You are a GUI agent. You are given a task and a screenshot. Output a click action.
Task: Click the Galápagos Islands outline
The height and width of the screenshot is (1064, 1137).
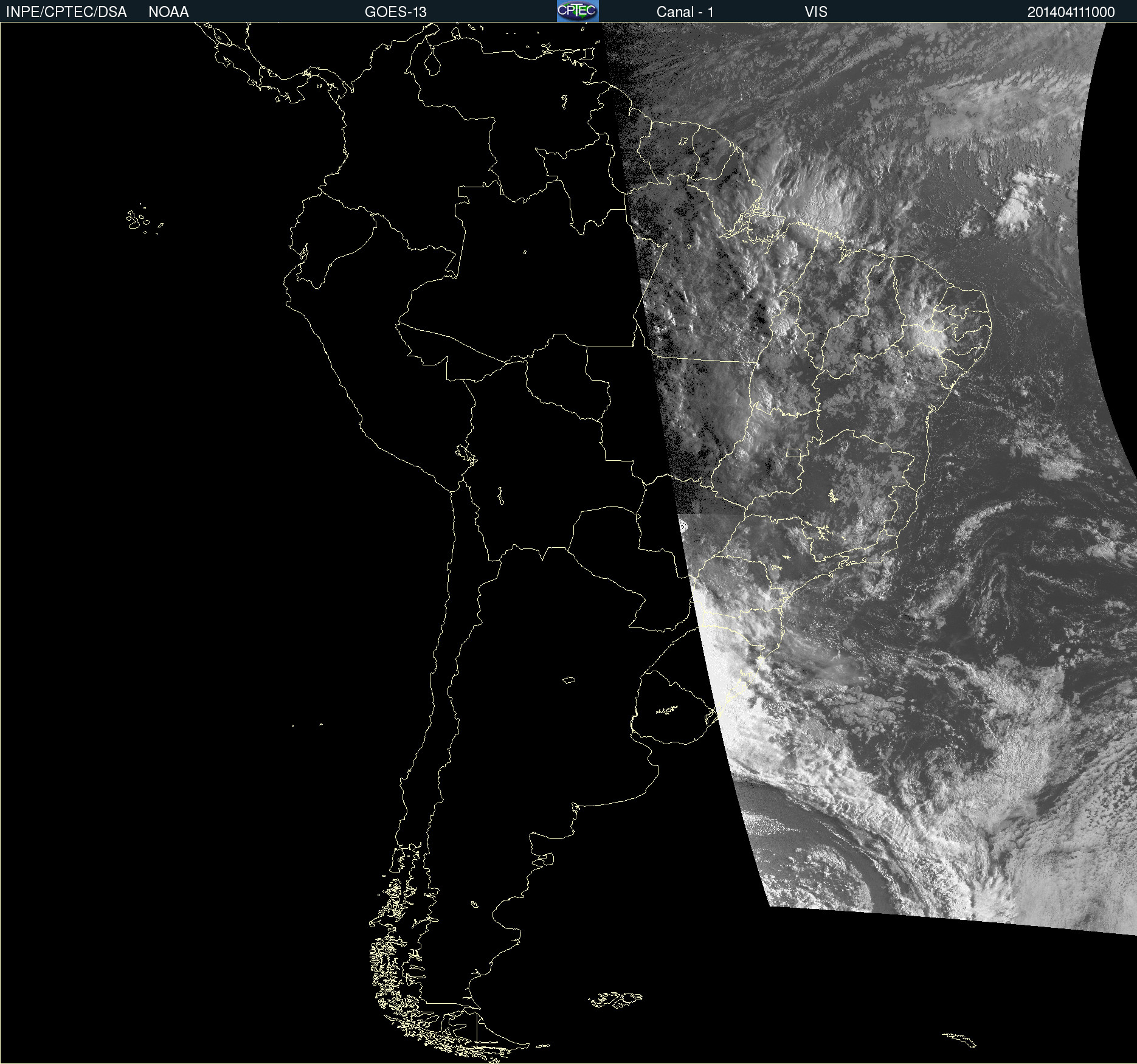pos(139,220)
